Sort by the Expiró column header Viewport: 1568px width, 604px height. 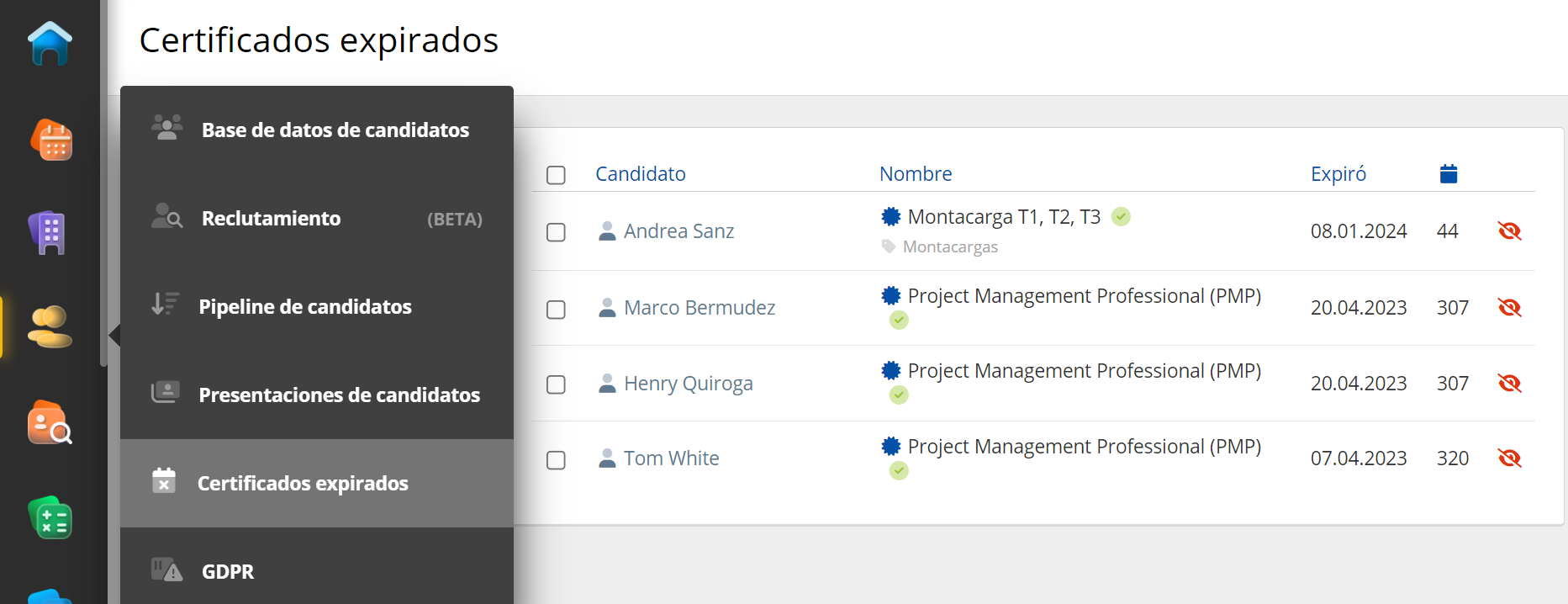[1338, 174]
